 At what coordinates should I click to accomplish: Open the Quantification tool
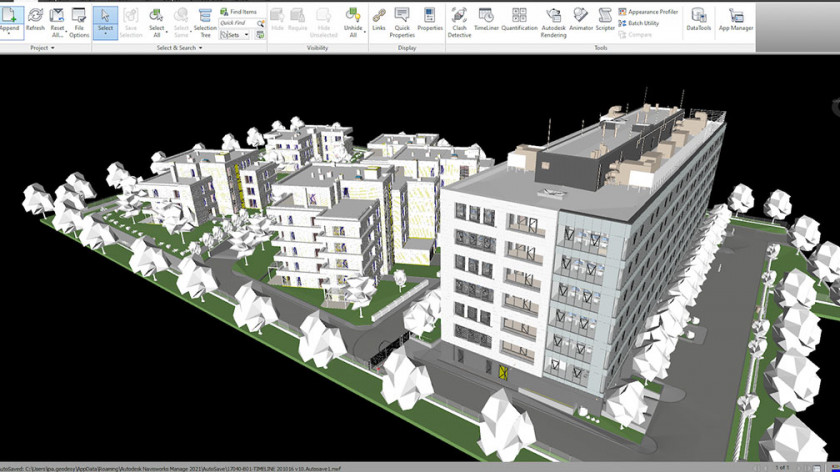click(x=519, y=19)
